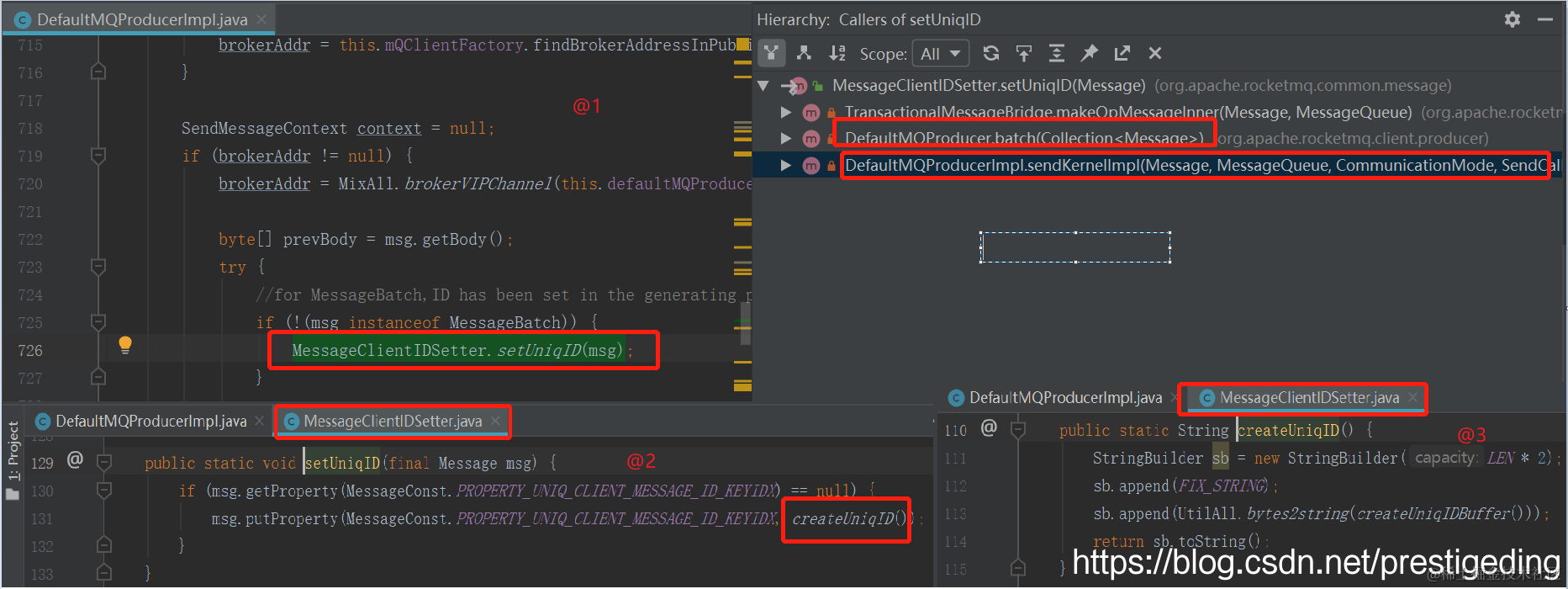Open Hierarchy panel settings gear
Image resolution: width=1568 pixels, height=589 pixels.
pos(1513,19)
